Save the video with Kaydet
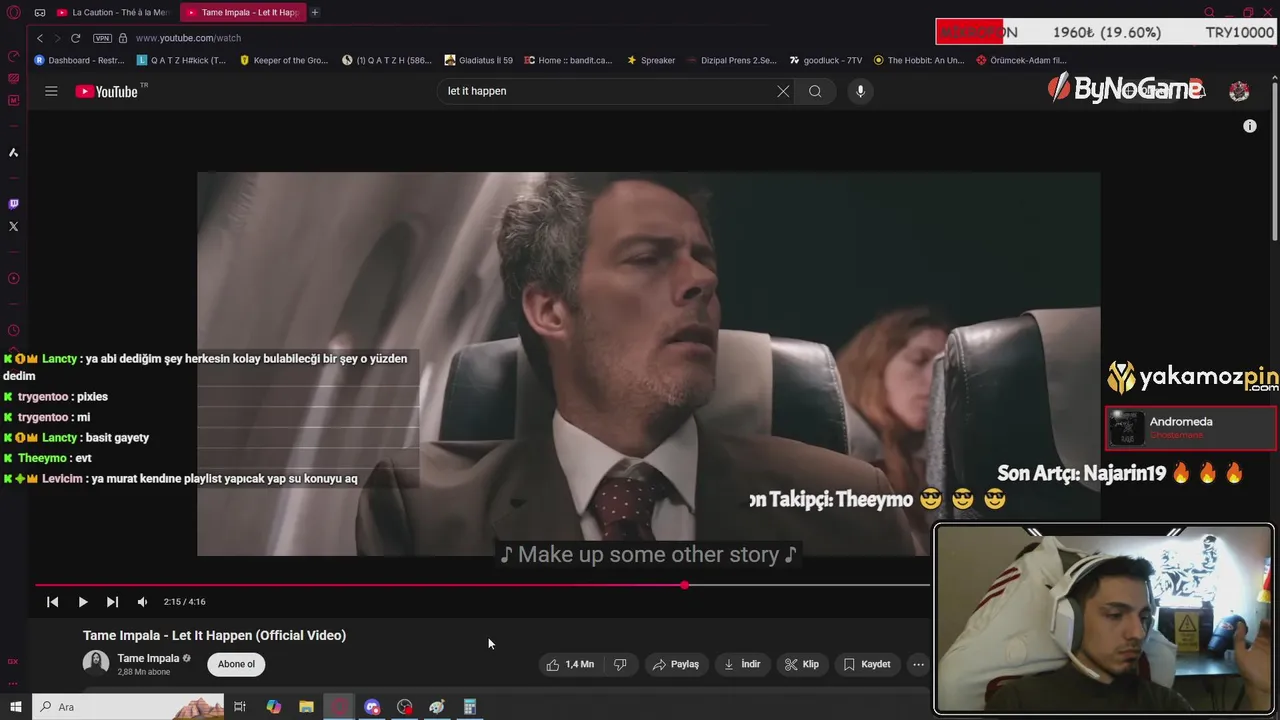Screen dimensions: 1280x720 tap(867, 664)
